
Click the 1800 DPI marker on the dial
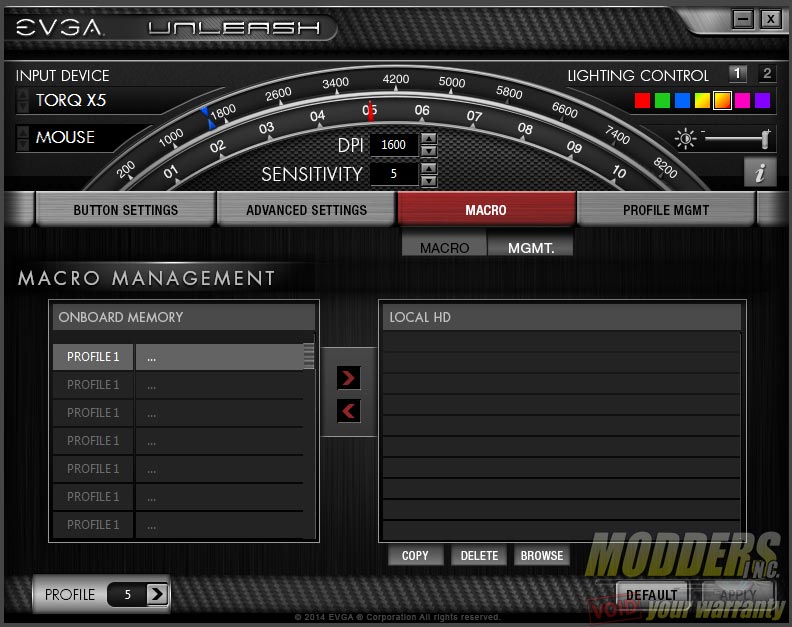coord(223,112)
